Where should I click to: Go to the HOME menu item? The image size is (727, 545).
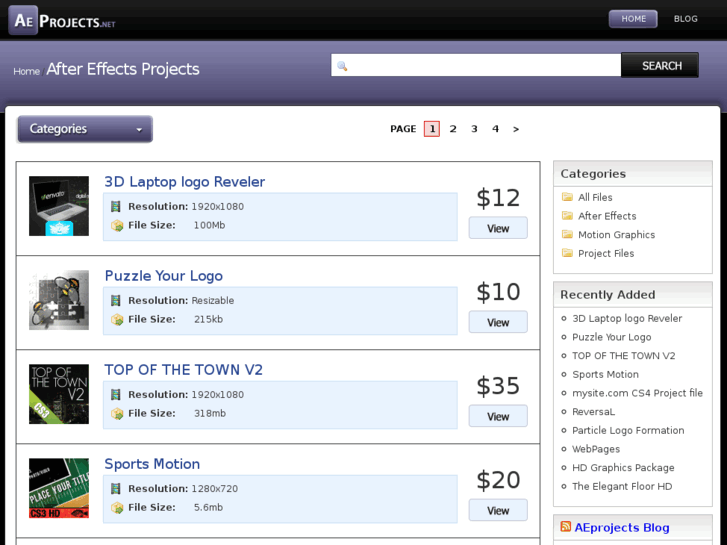pos(633,19)
